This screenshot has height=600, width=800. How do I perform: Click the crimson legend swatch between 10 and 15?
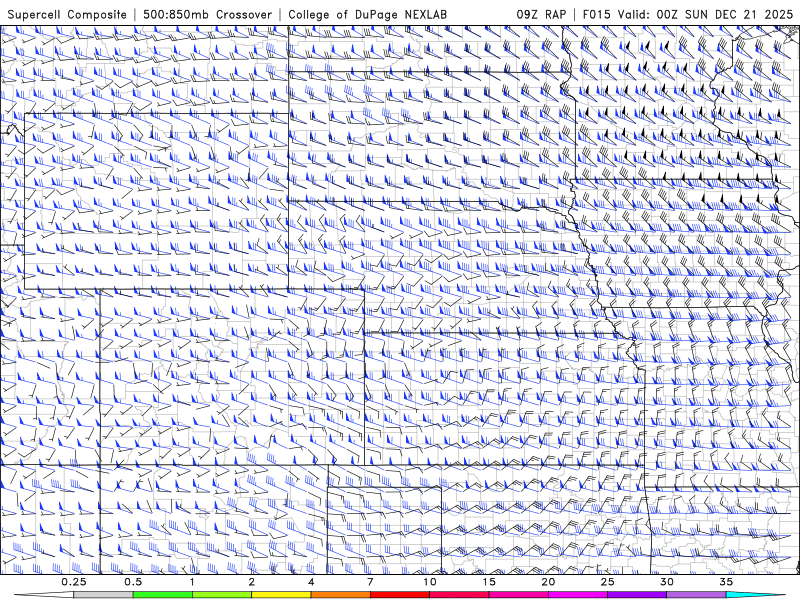tap(459, 595)
